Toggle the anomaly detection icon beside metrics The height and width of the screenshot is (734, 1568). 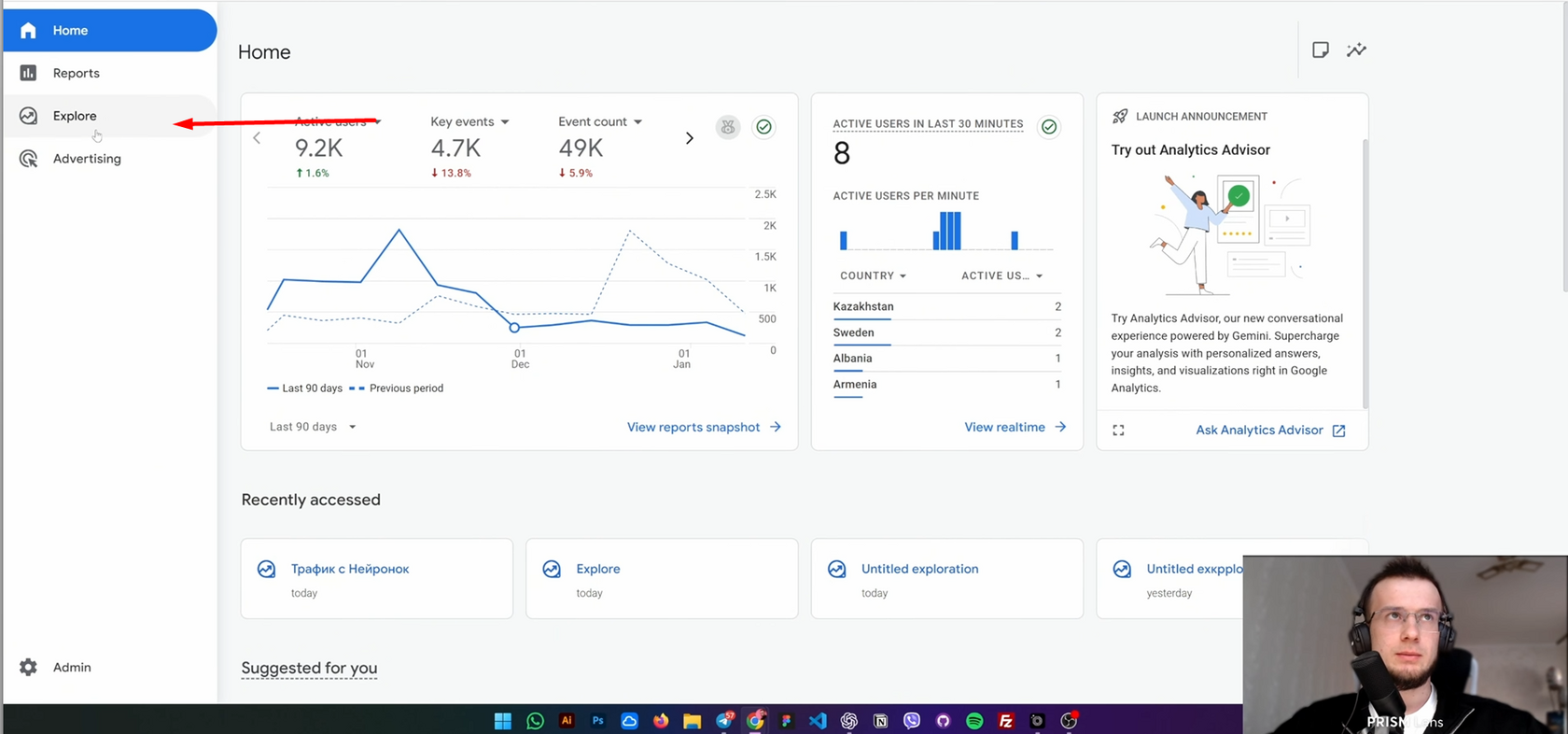click(728, 127)
